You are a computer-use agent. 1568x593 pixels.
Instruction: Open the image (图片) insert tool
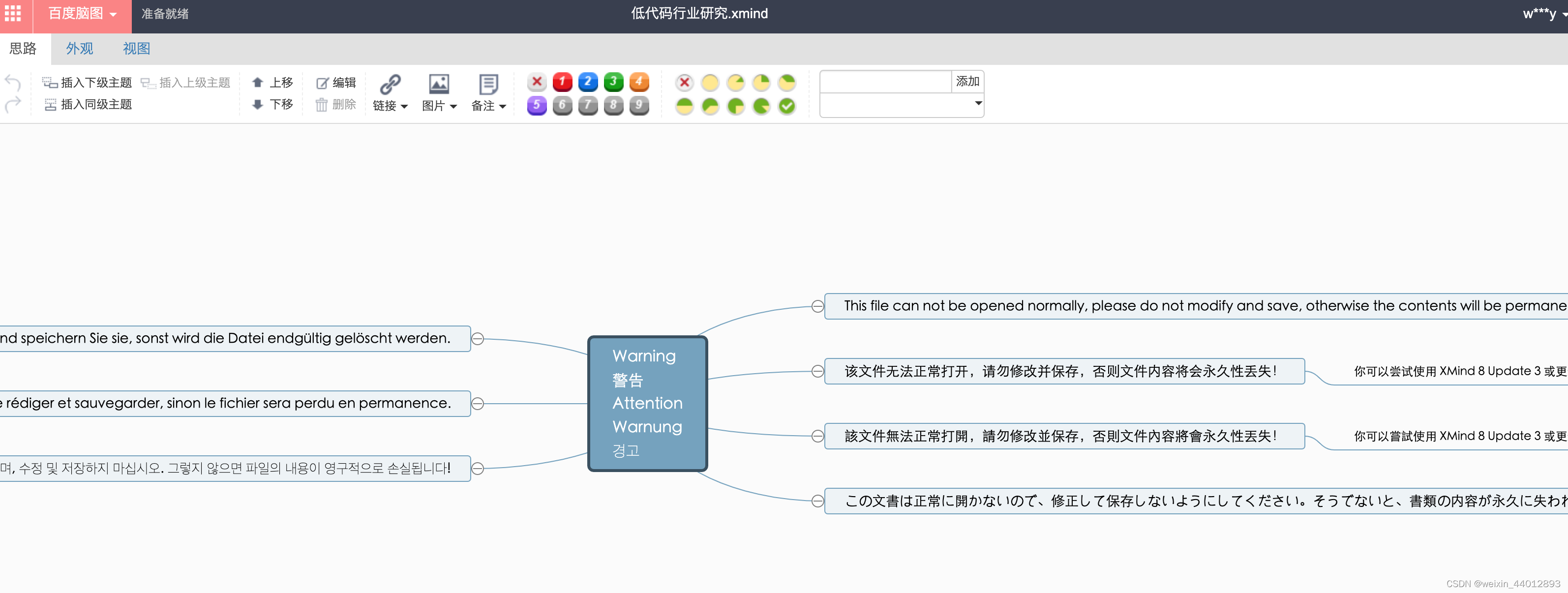coord(439,93)
